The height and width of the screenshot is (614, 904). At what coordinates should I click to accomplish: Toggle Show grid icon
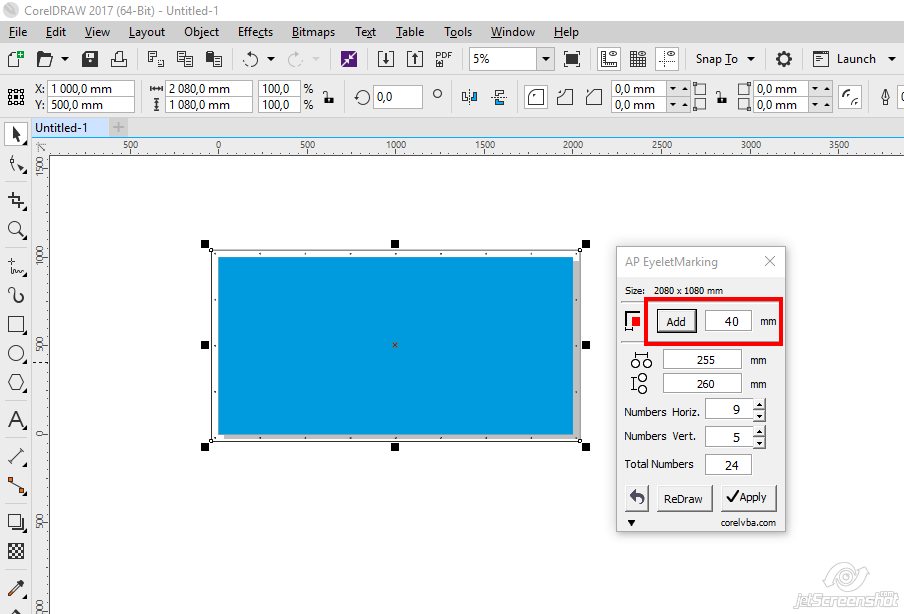pos(638,59)
